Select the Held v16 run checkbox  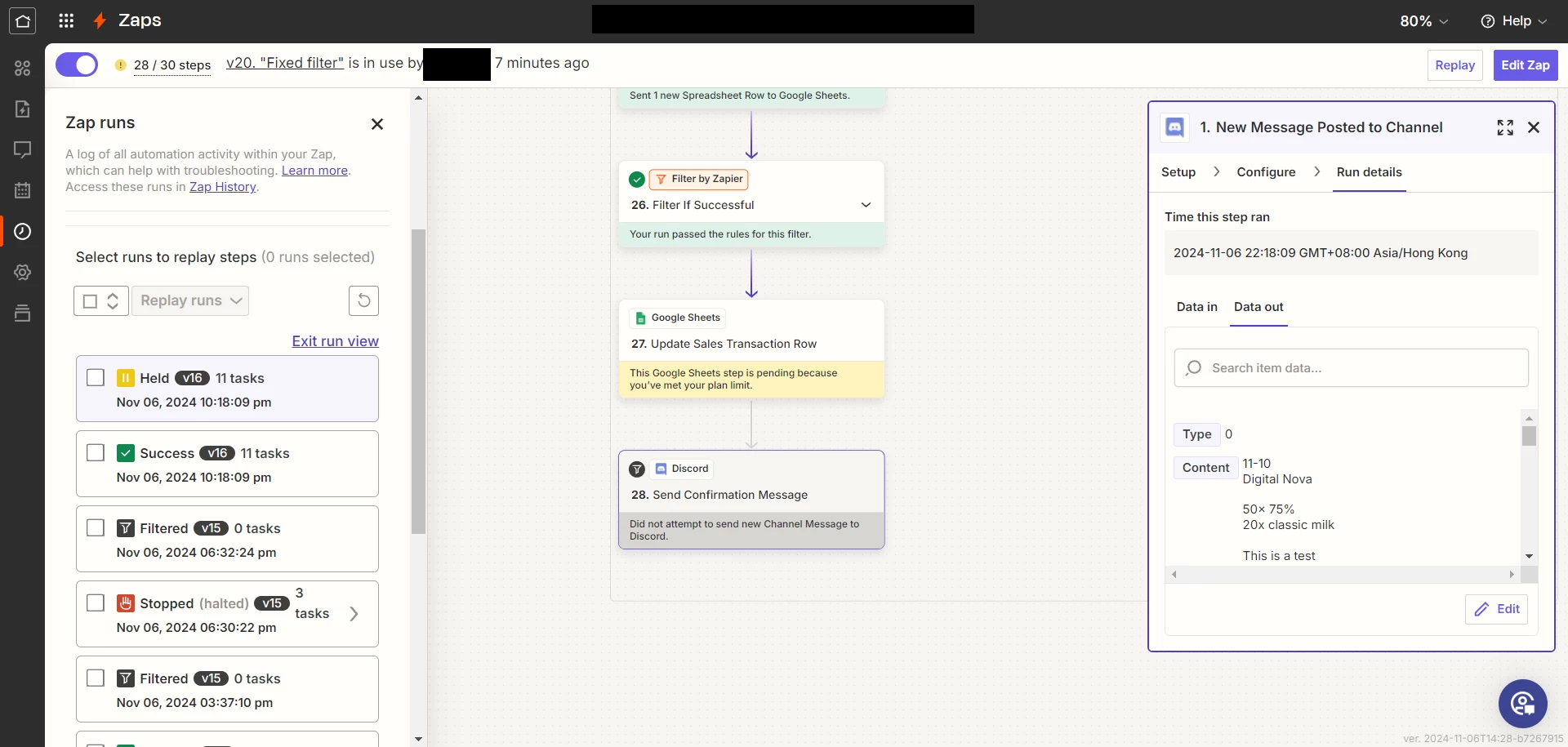96,378
